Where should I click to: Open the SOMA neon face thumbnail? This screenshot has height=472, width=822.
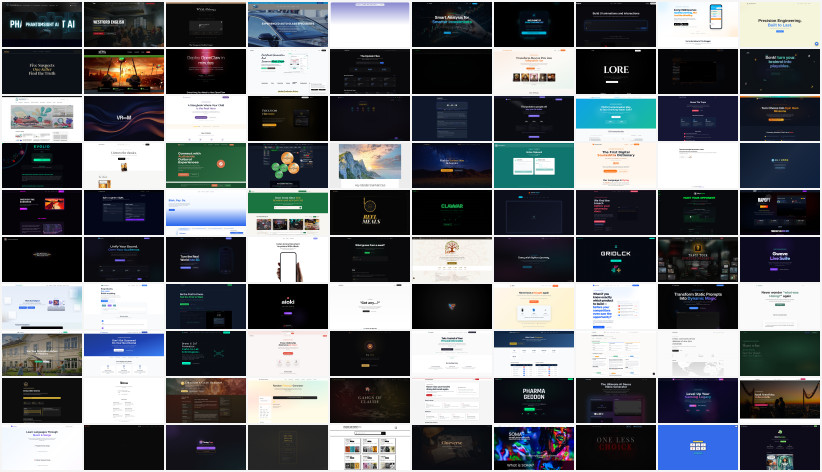point(534,448)
